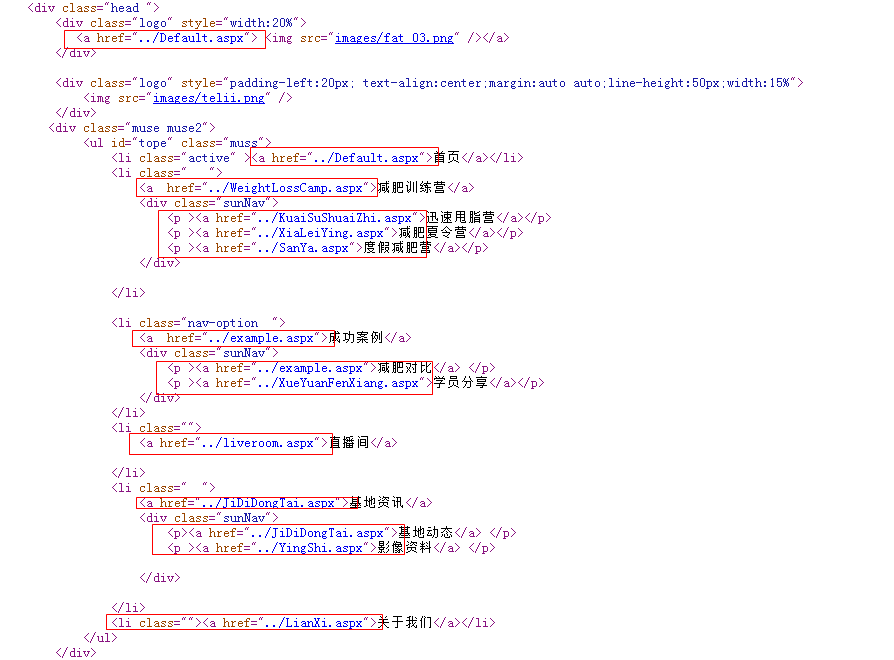Click the li class="nav-option" tag
894x660 pixels.
[198, 323]
